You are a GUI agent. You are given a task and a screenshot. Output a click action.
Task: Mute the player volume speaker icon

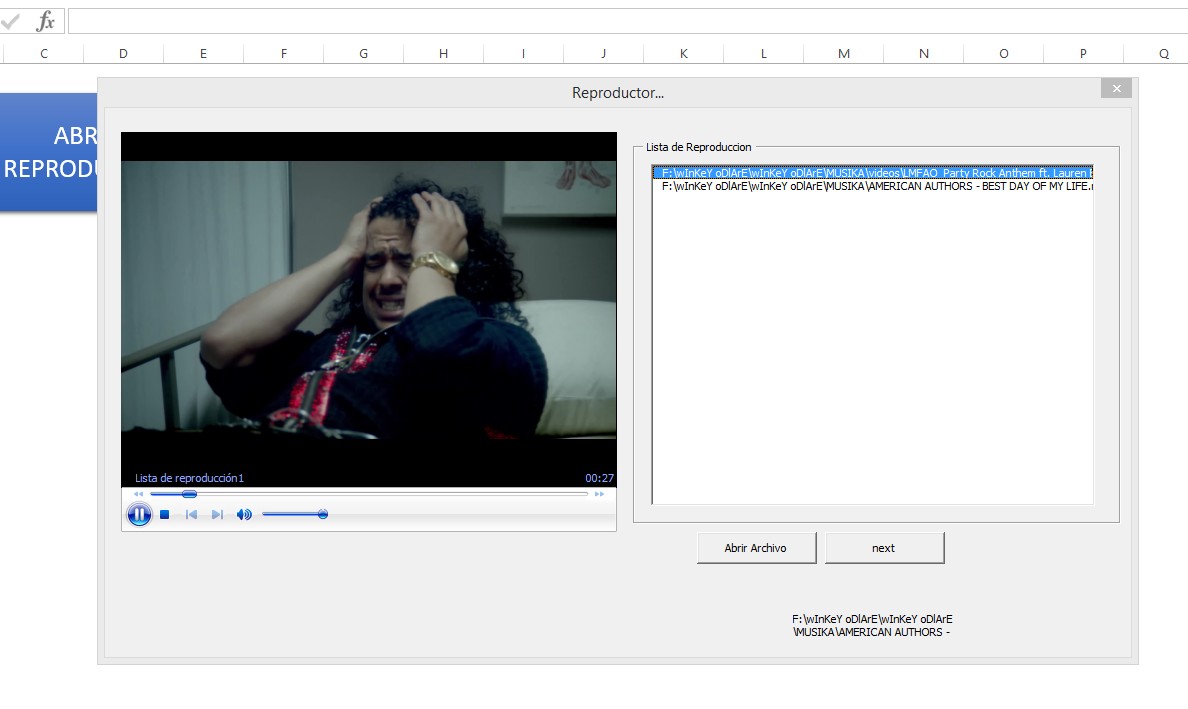[x=244, y=515]
